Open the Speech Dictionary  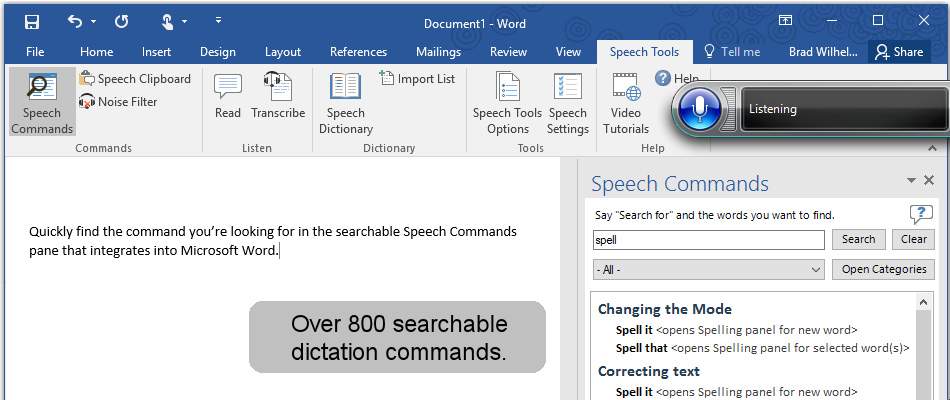[346, 103]
